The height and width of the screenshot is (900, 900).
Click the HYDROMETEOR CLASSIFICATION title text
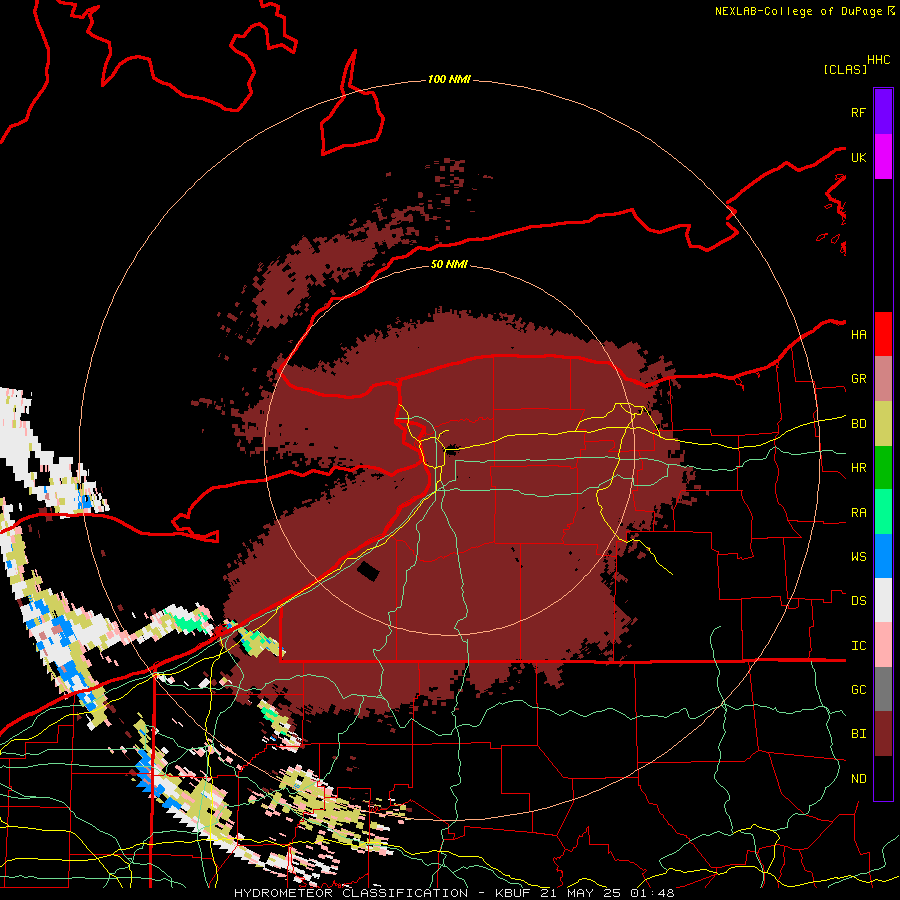click(351, 893)
